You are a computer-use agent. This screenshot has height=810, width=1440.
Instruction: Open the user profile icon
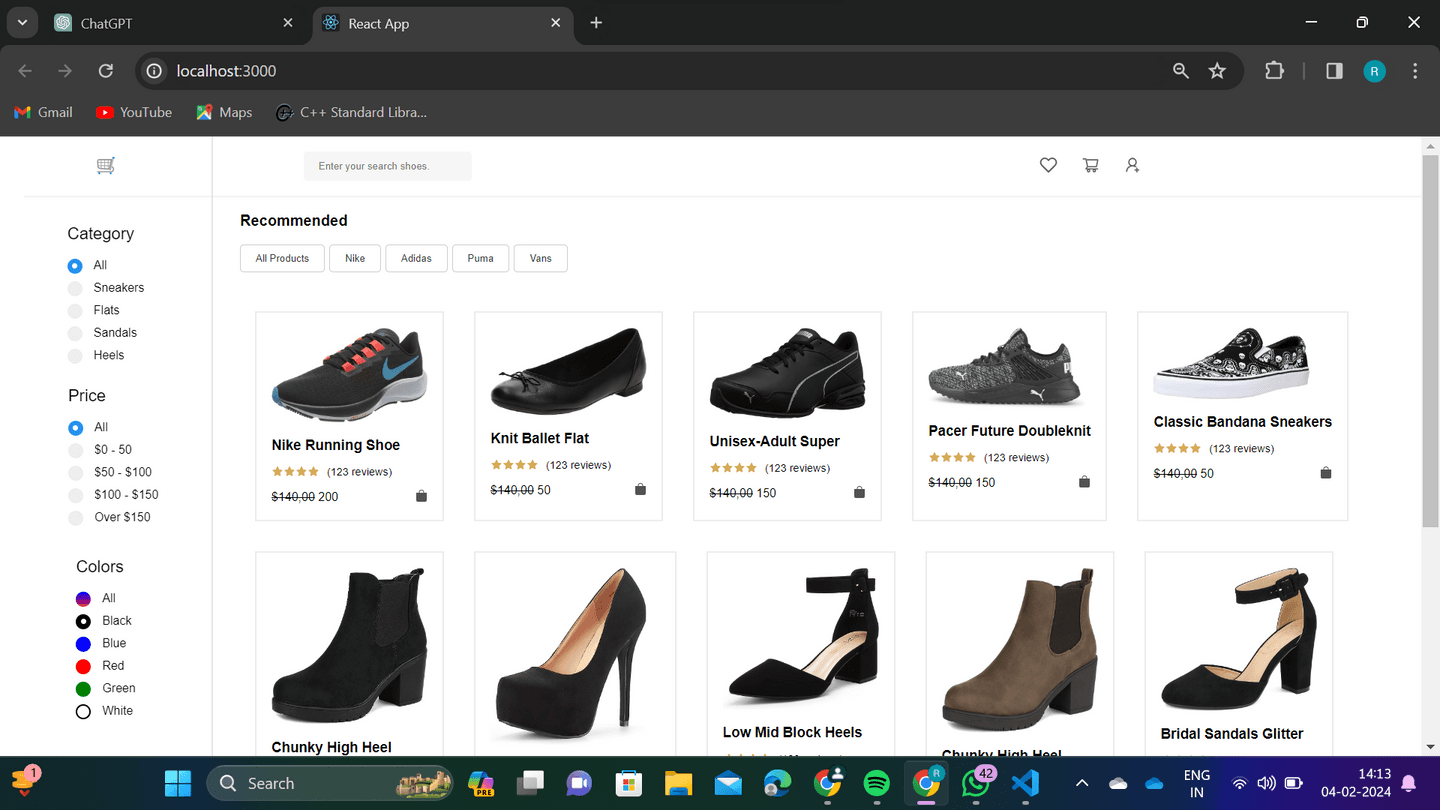(1132, 165)
